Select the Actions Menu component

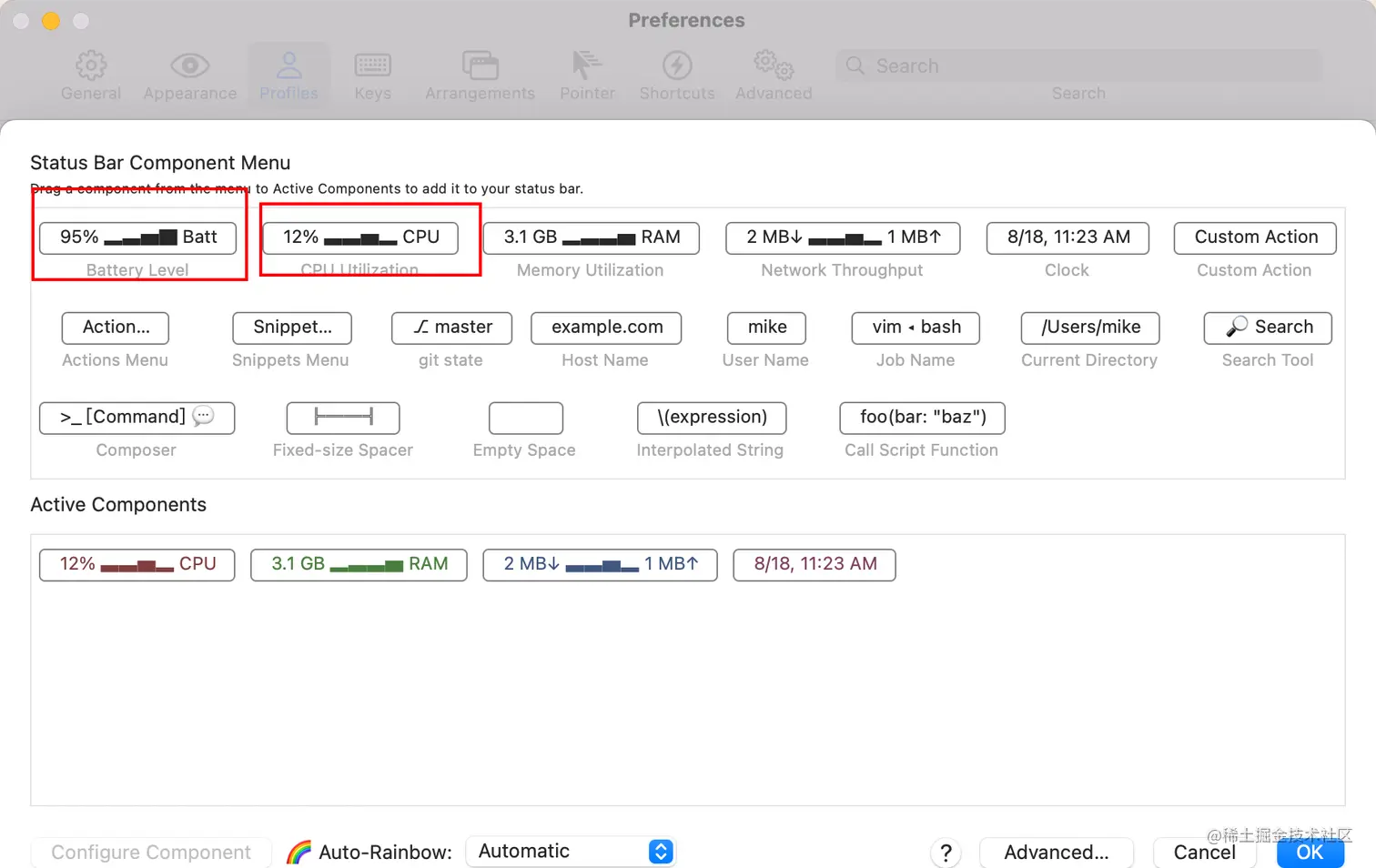pyautogui.click(x=116, y=328)
